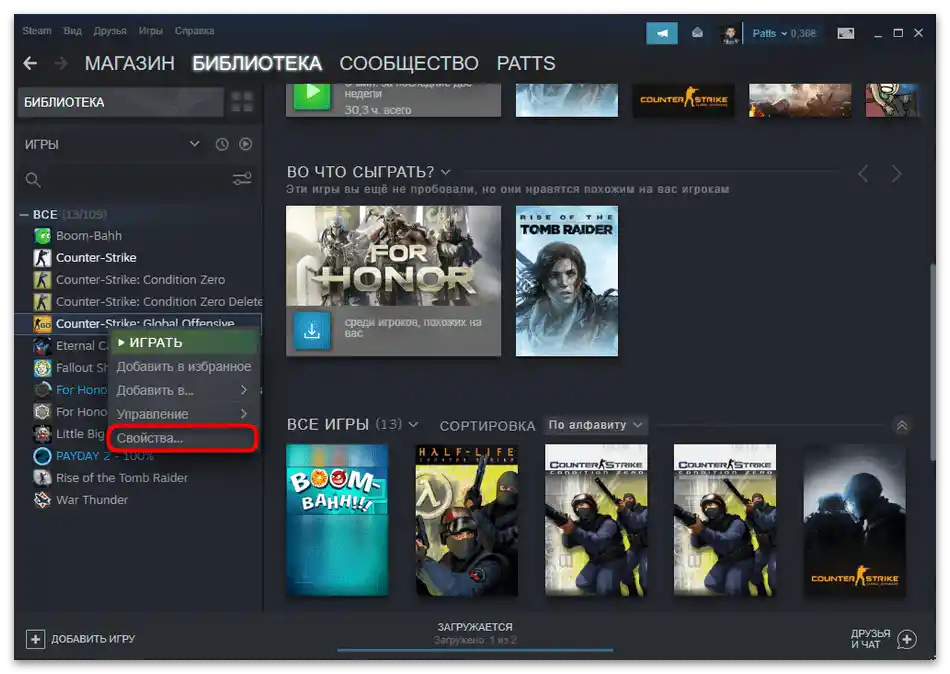Click the Global Offensive game icon

[42, 324]
